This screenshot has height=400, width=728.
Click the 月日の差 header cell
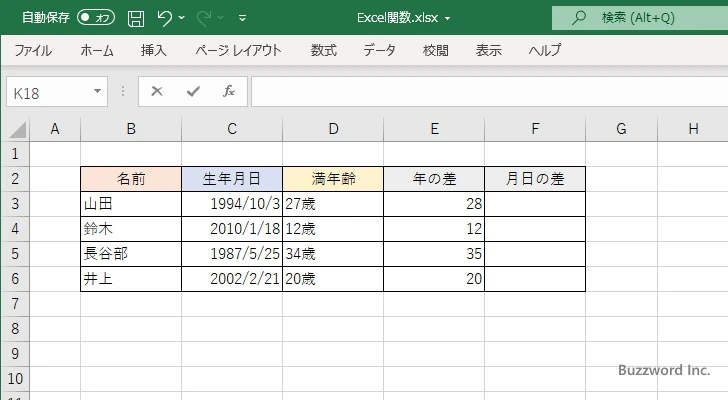[535, 179]
